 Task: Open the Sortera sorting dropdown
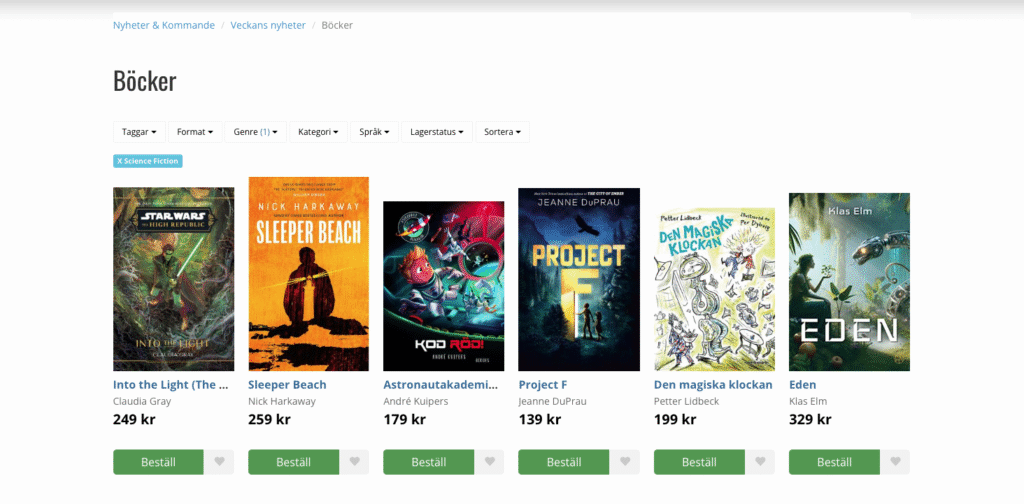coord(502,132)
